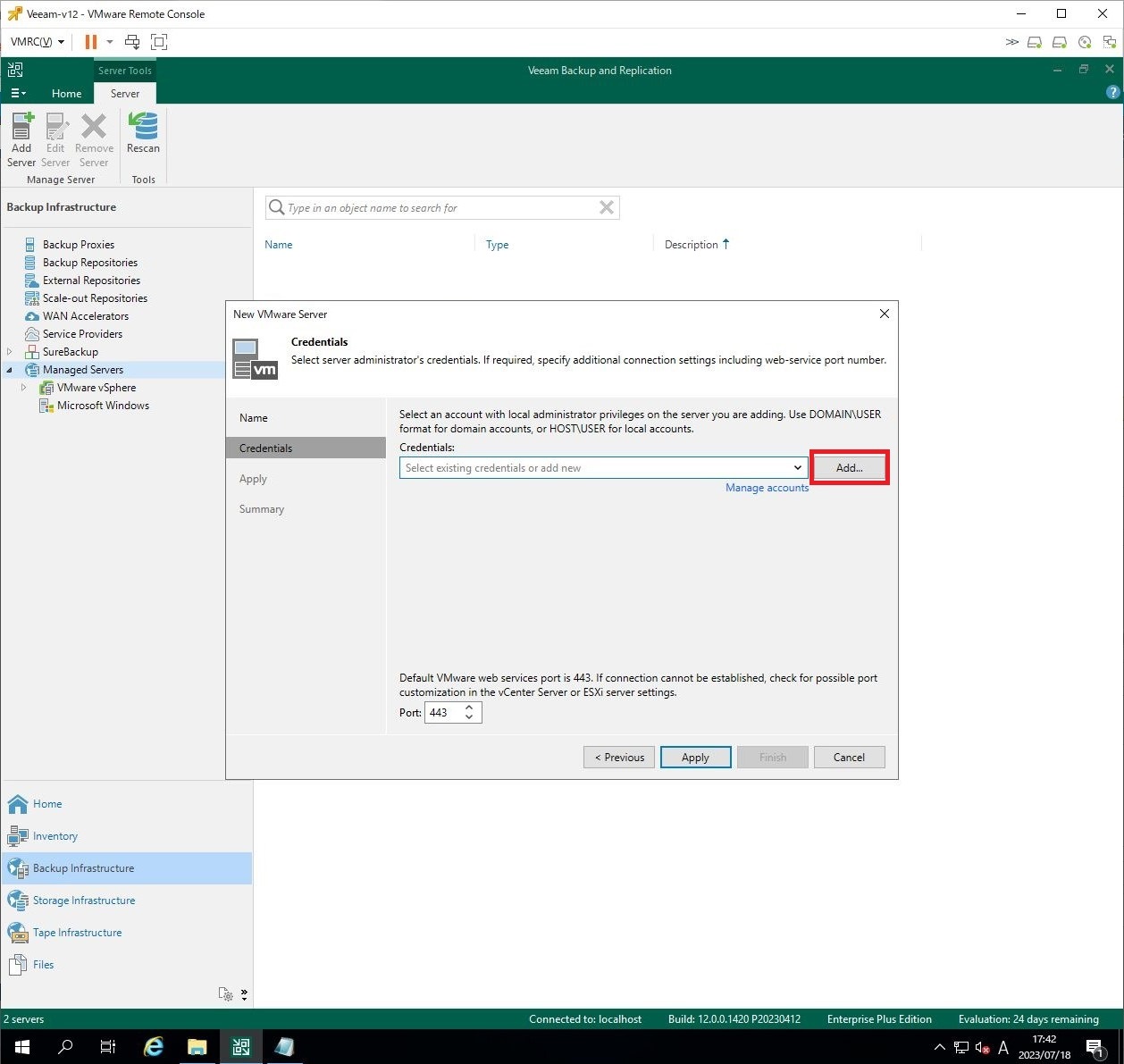Select Microsoft Windows under Managed Servers

[103, 406]
